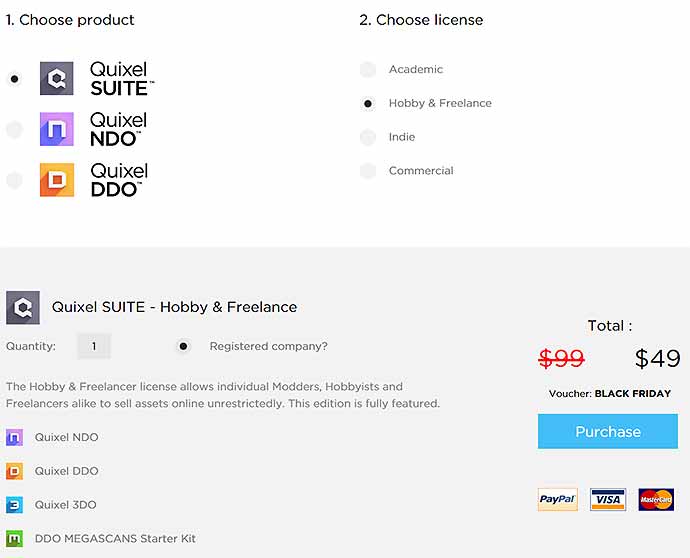Click the Quixel SUITE icon in order summary

[x=23, y=308]
